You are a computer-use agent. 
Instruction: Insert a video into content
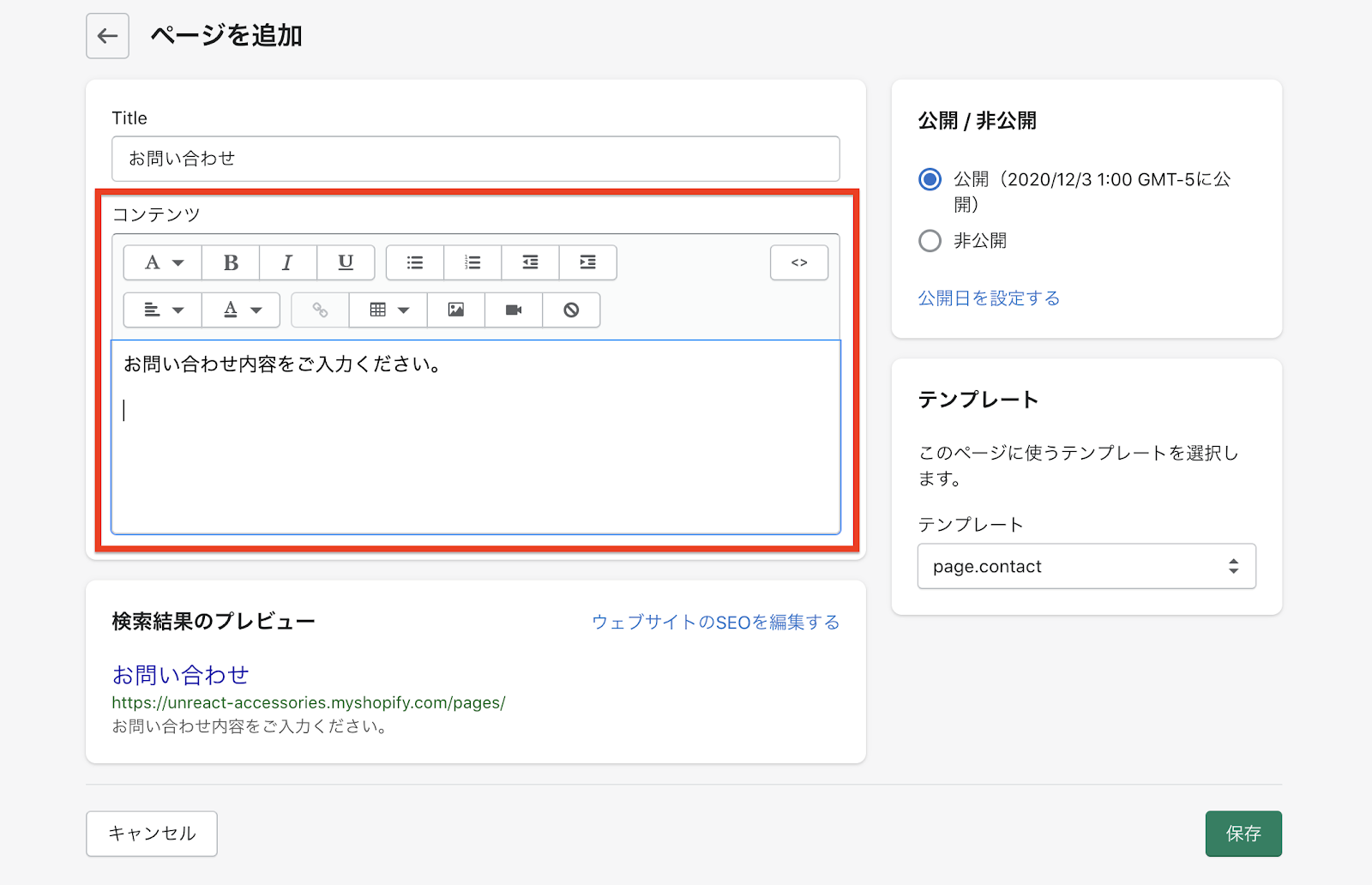(514, 310)
